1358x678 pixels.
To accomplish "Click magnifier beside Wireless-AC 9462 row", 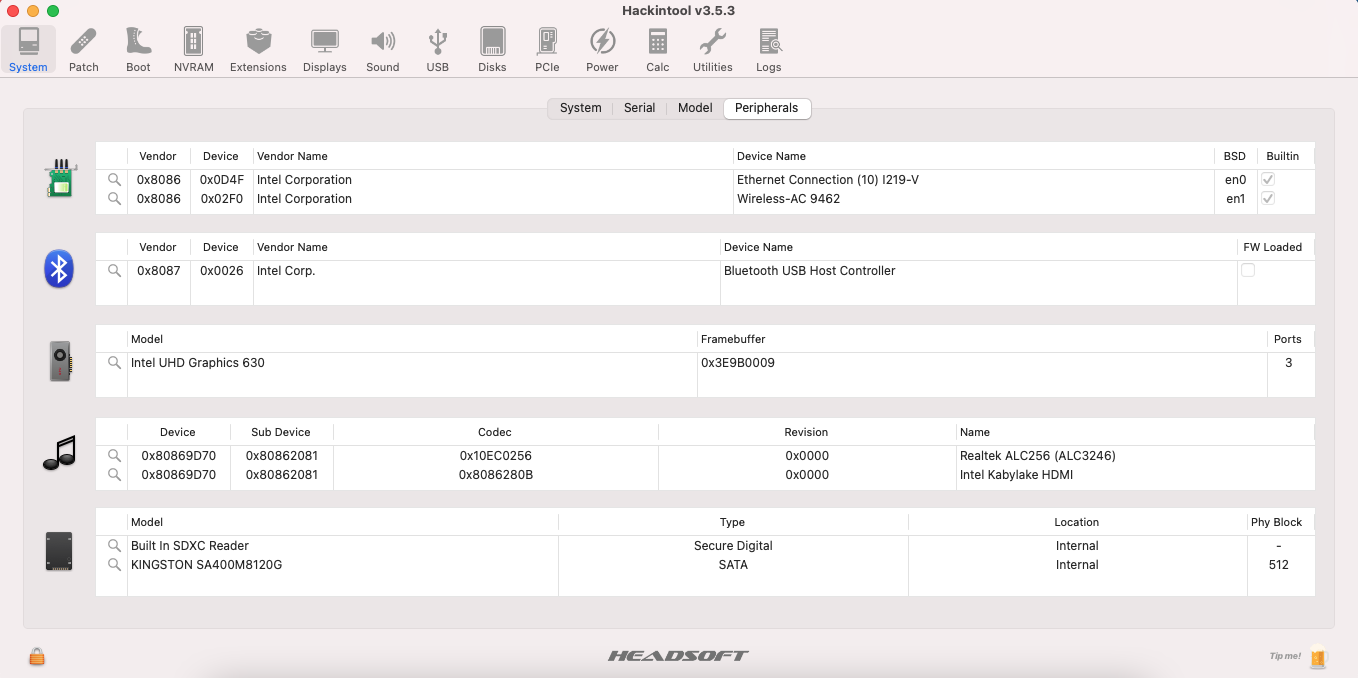I will pyautogui.click(x=114, y=199).
